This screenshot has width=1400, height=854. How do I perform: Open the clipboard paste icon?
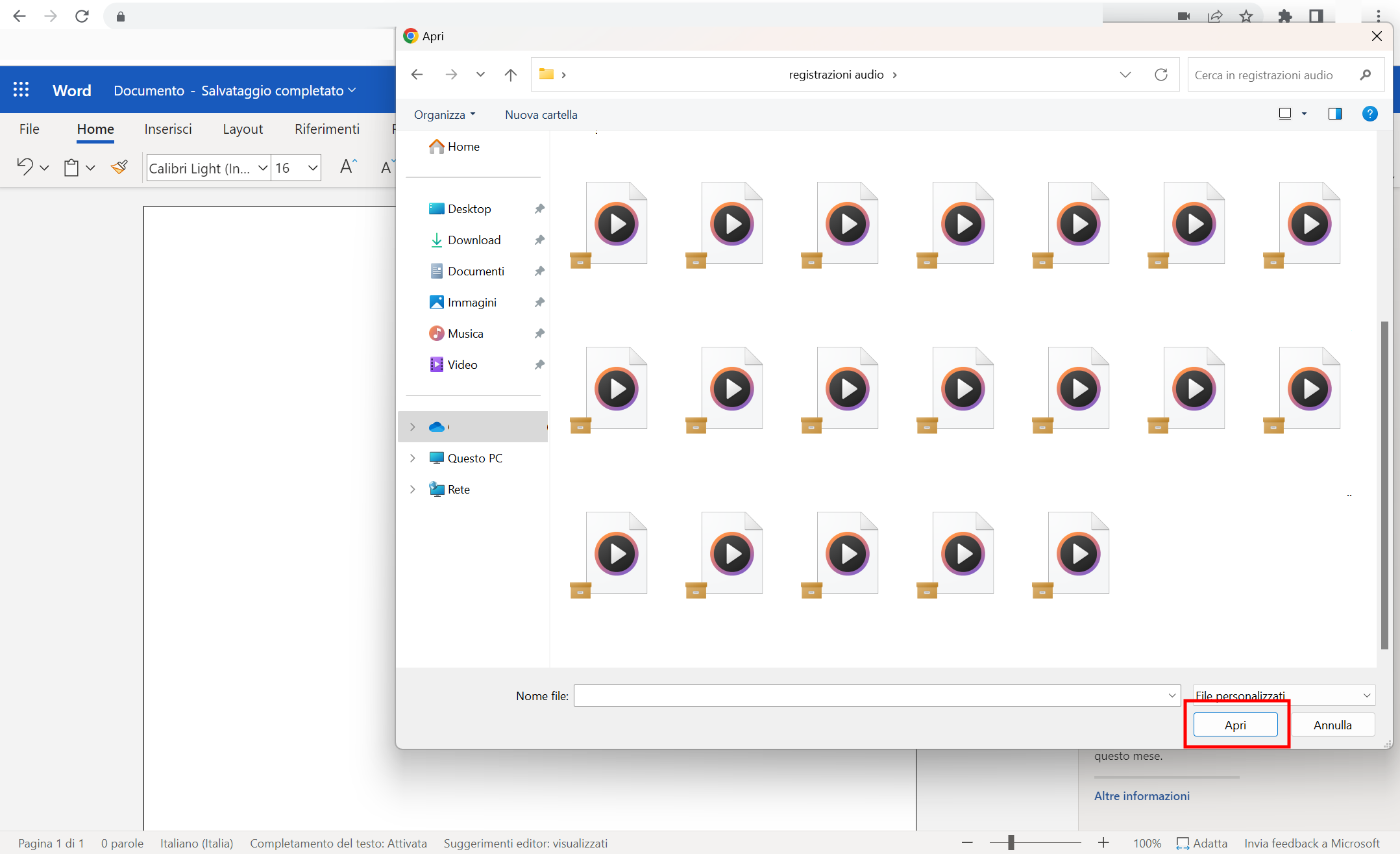tap(72, 167)
